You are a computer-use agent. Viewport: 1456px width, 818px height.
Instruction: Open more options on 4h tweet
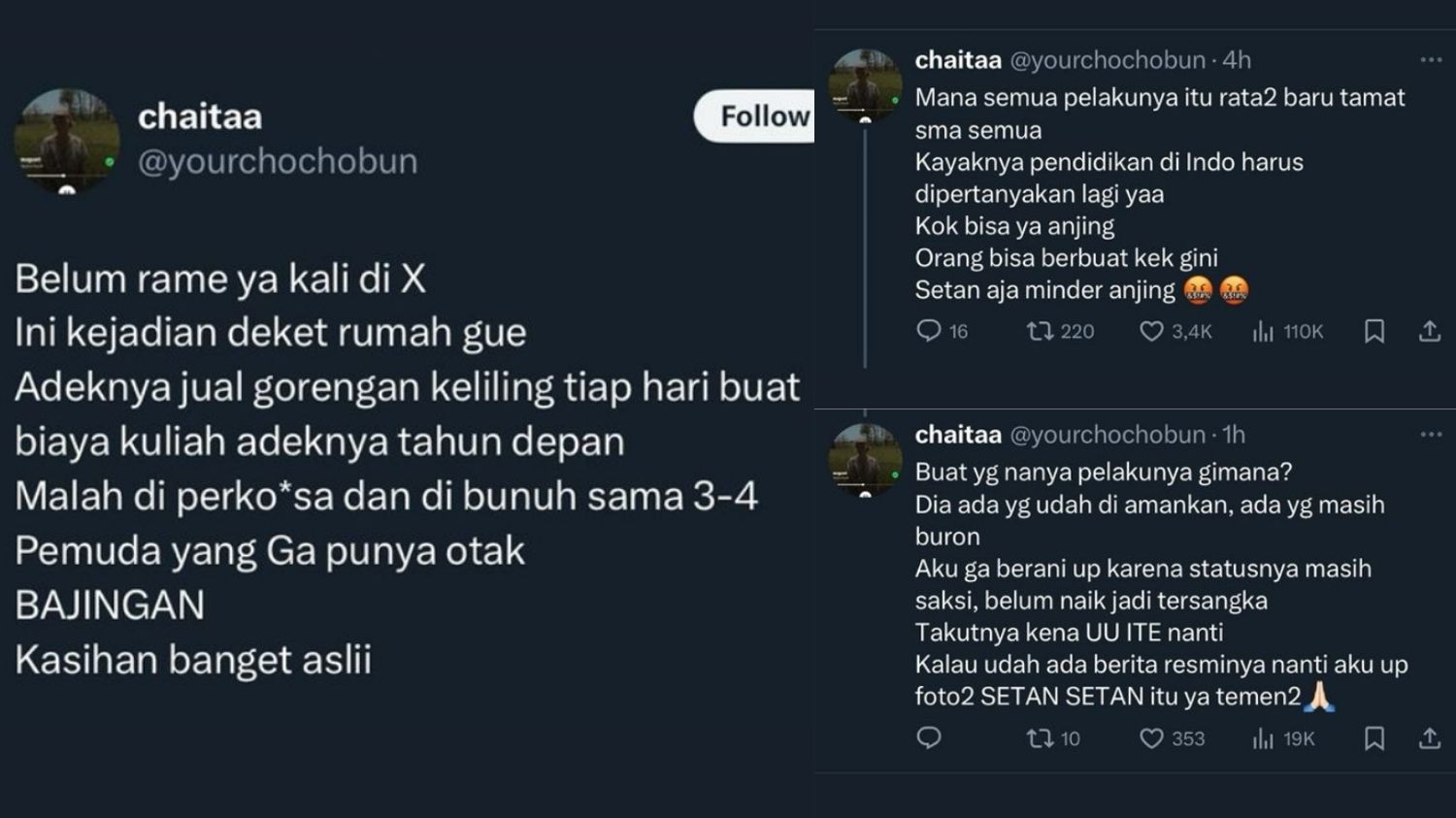(1431, 60)
